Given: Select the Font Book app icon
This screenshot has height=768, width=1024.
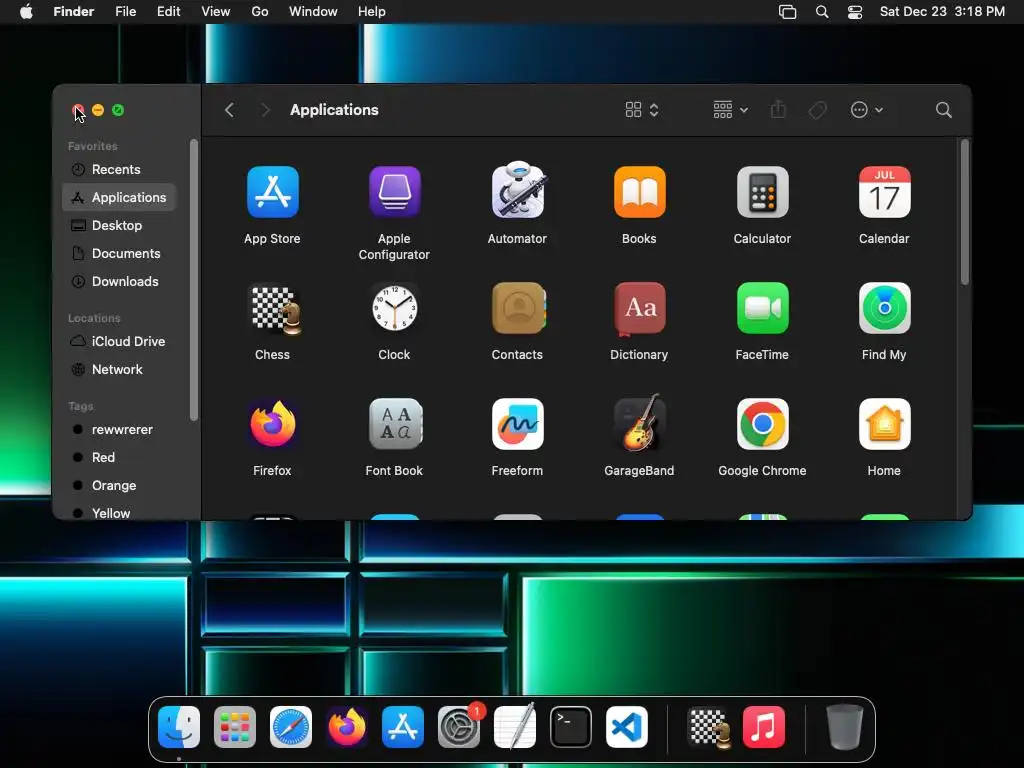Looking at the screenshot, I should click(x=394, y=424).
